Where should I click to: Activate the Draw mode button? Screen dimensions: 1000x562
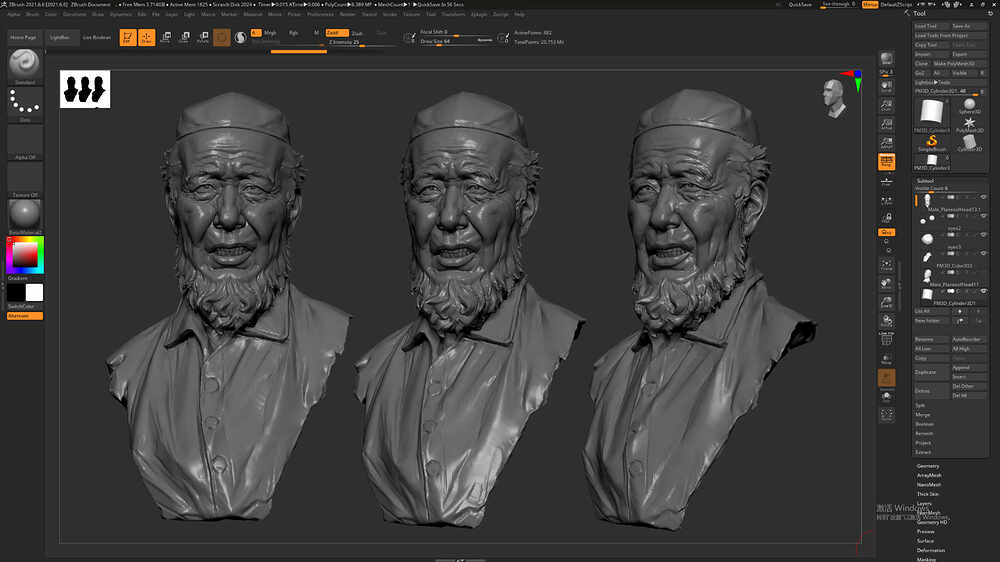point(147,38)
